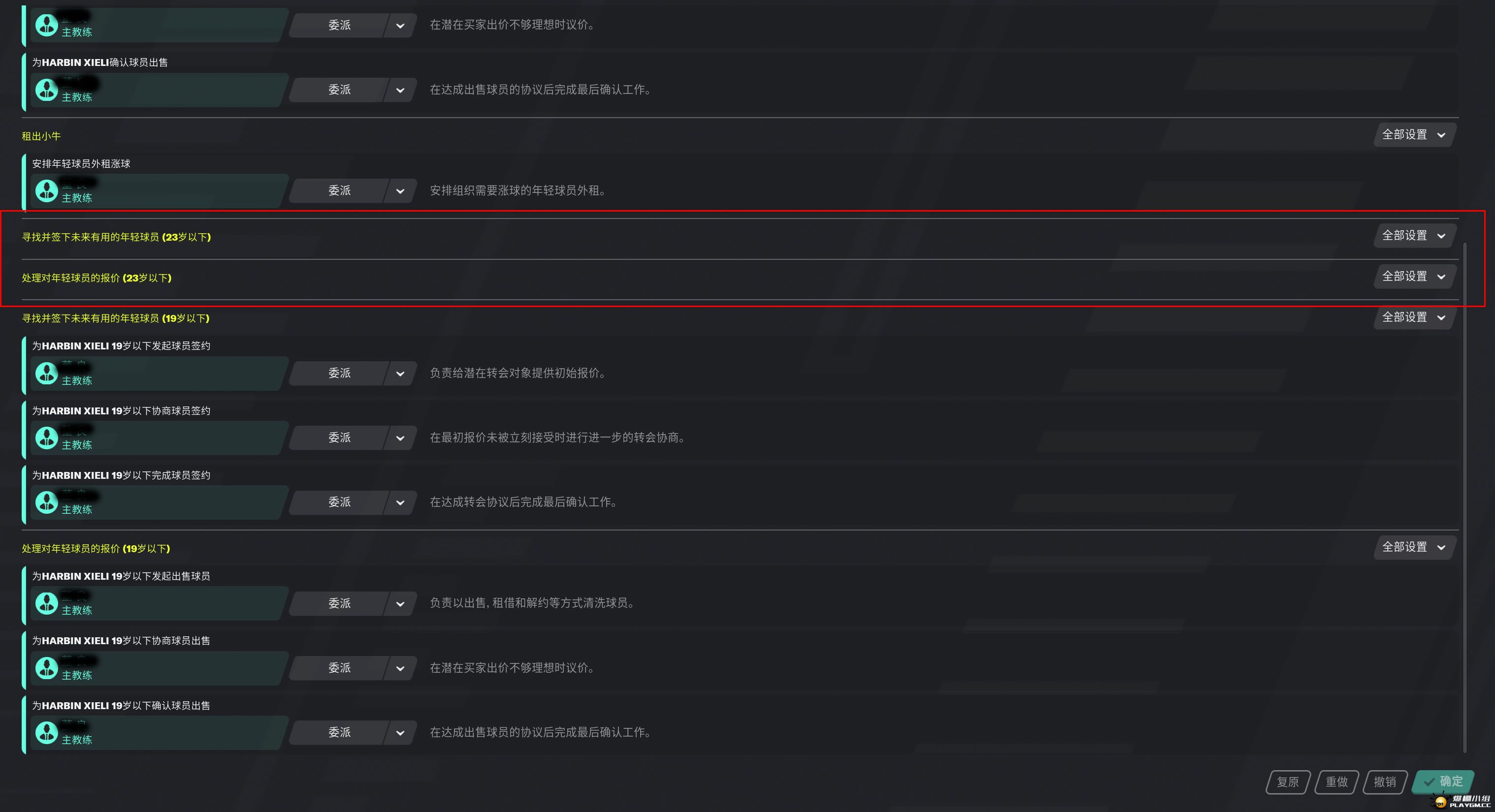Expand 全部设置 for 处理对年轻球员的报价 (23岁以下)
This screenshot has height=812, width=1495.
[x=1414, y=276]
